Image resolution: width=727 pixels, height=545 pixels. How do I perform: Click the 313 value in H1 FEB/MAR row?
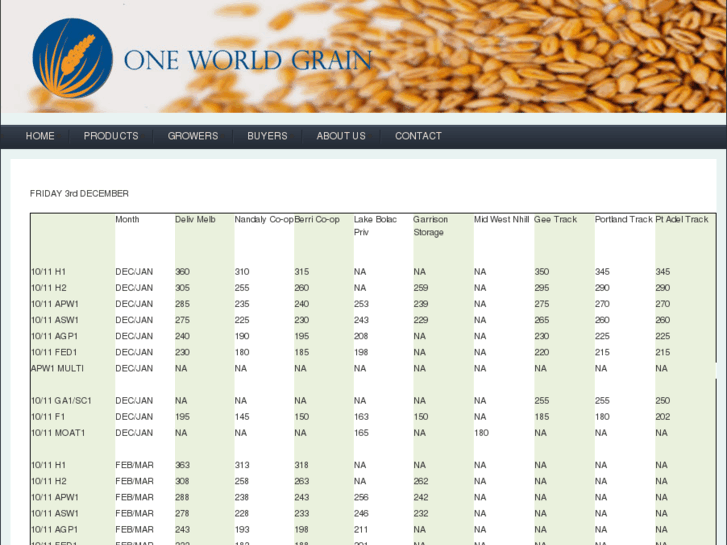(x=242, y=465)
